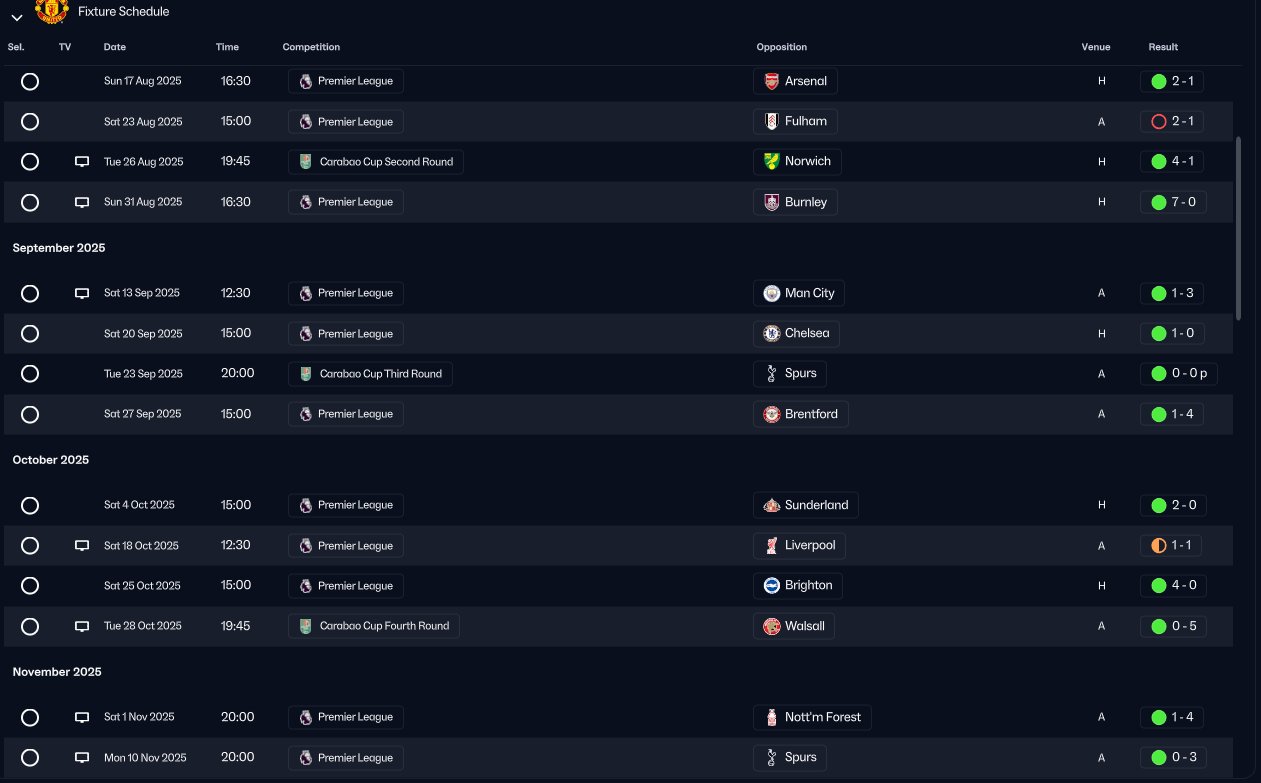Click TV icon for Nott'm Forest match

82,717
